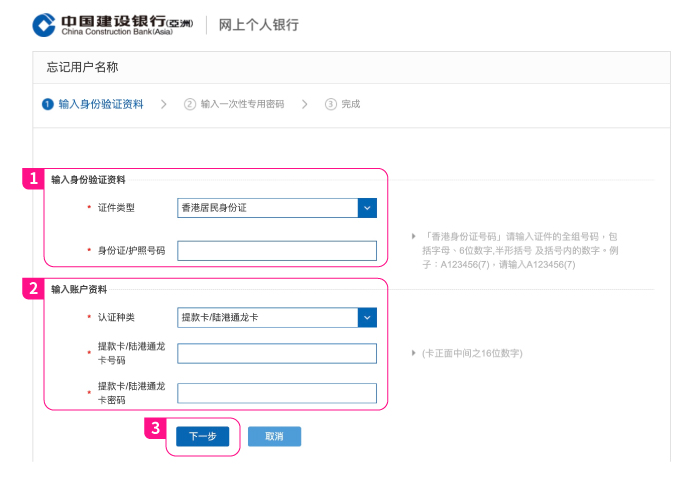Click the pink number 3 annotation badge
This screenshot has height=478, width=700.
click(x=155, y=428)
